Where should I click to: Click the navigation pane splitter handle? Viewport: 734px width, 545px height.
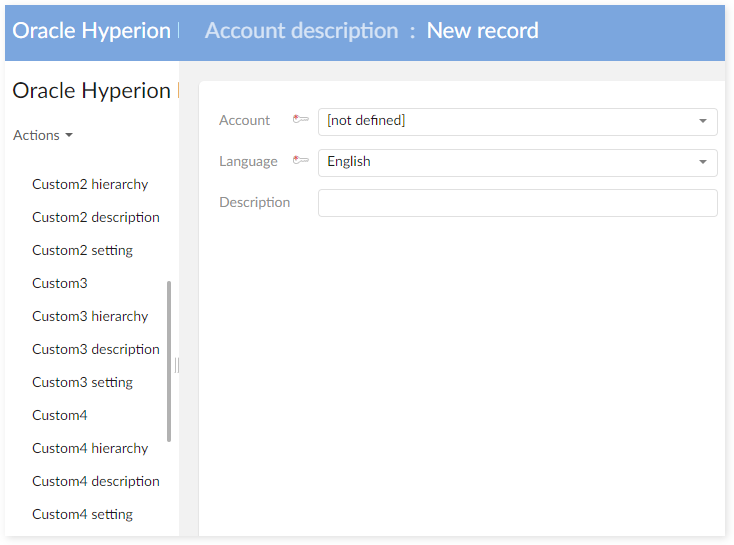tap(177, 365)
